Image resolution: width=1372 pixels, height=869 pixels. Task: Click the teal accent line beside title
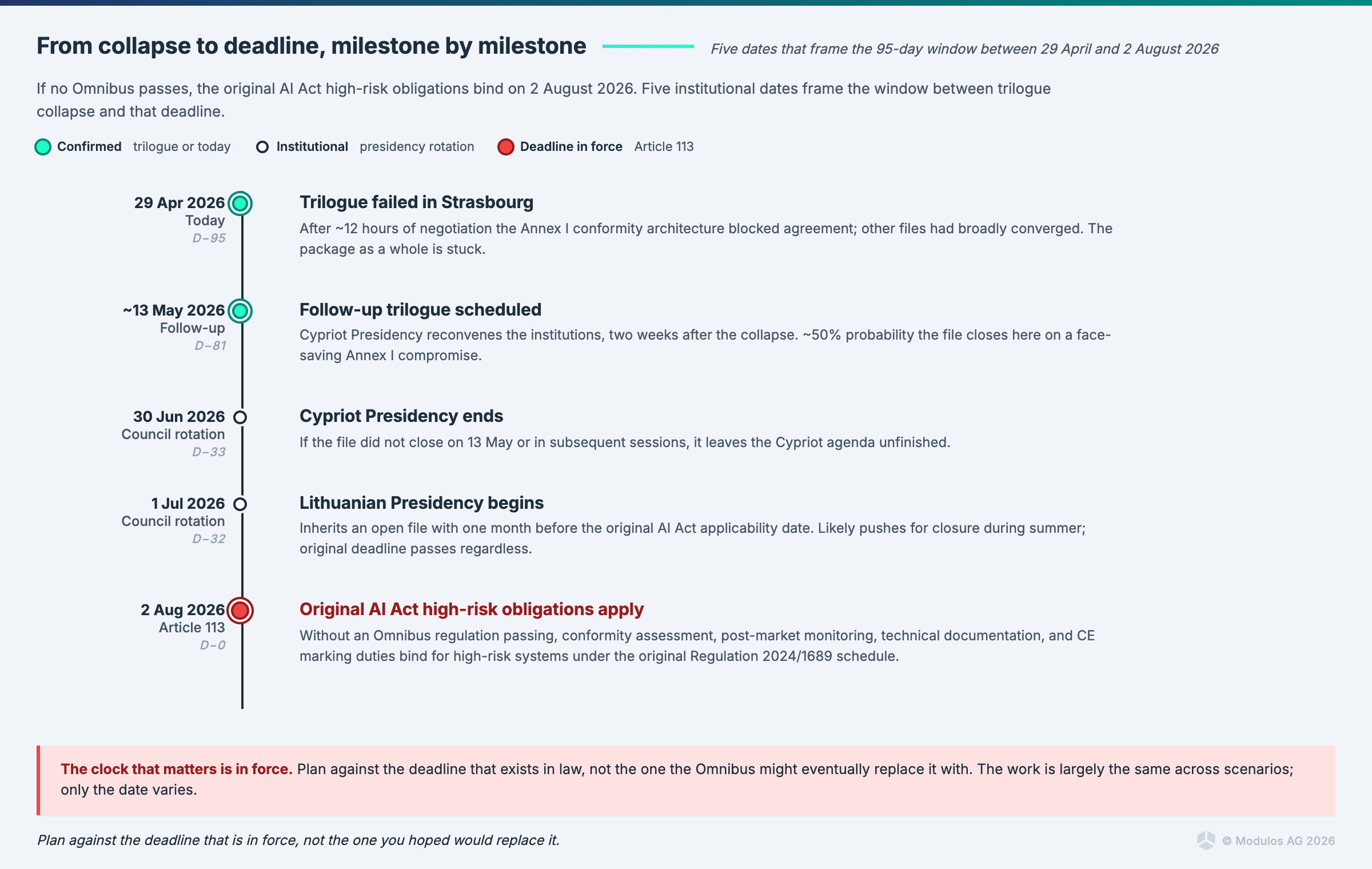[648, 46]
